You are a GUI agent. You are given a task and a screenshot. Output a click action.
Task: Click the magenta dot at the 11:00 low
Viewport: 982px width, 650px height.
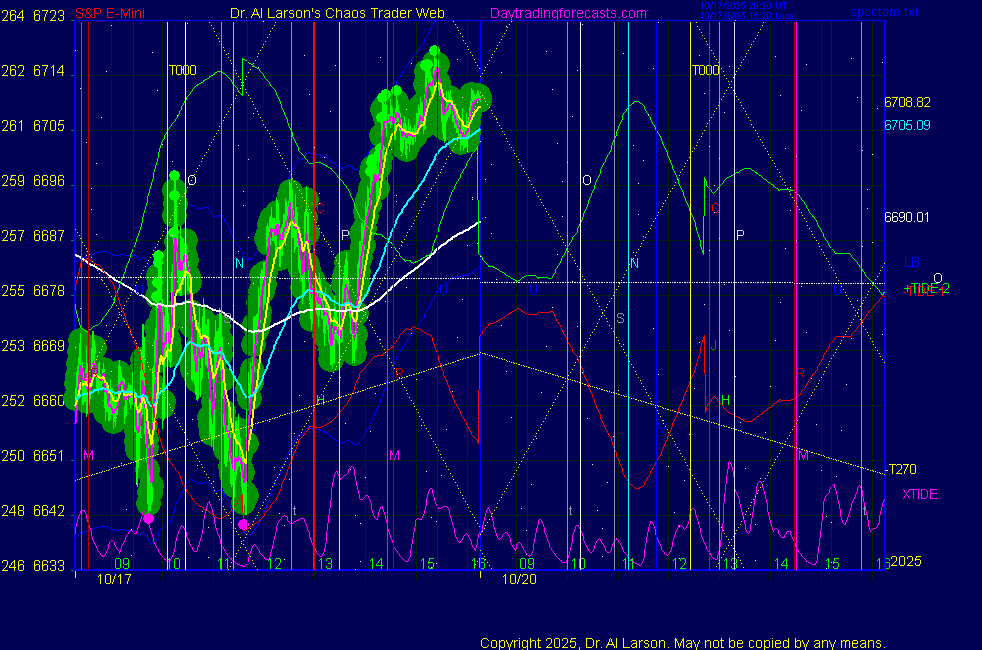point(243,523)
